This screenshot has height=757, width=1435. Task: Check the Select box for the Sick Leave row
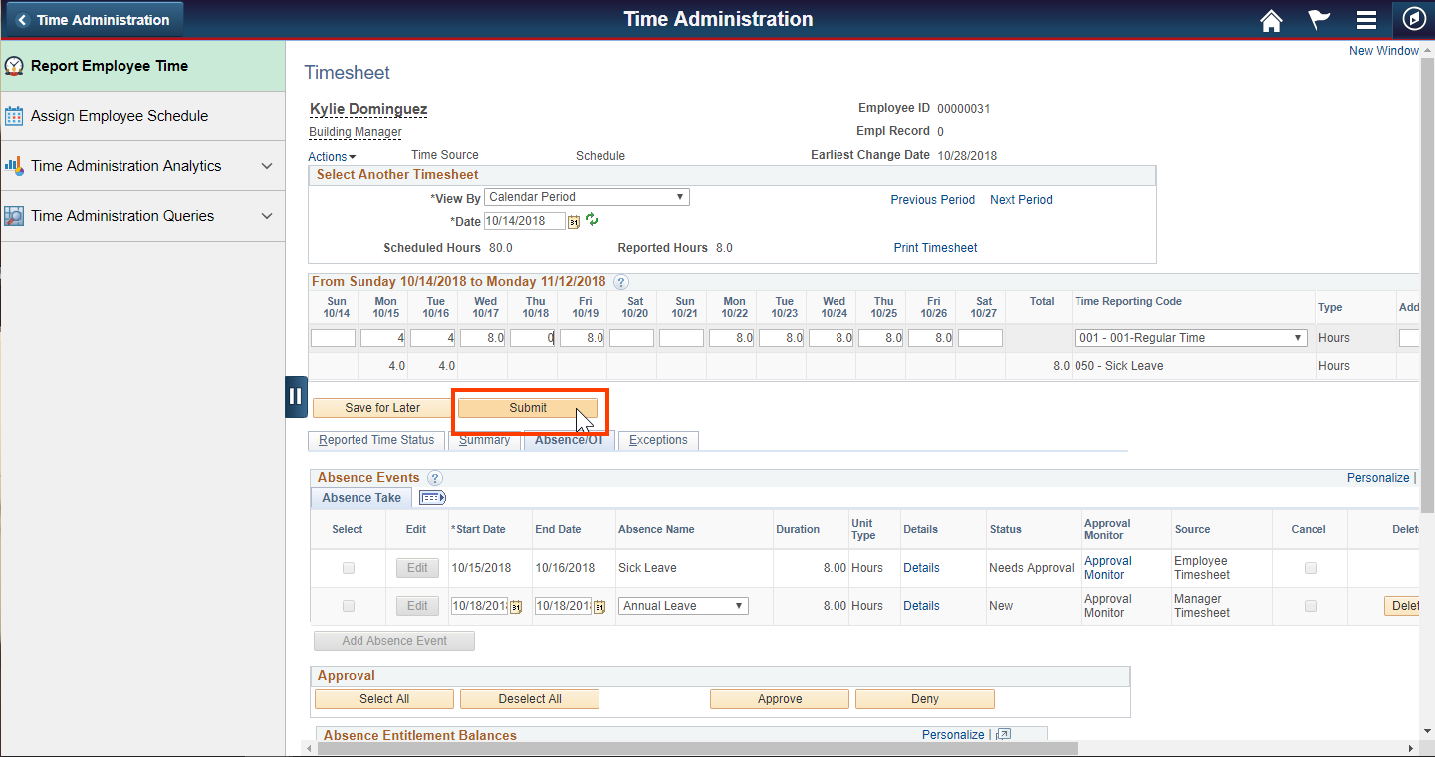click(348, 567)
